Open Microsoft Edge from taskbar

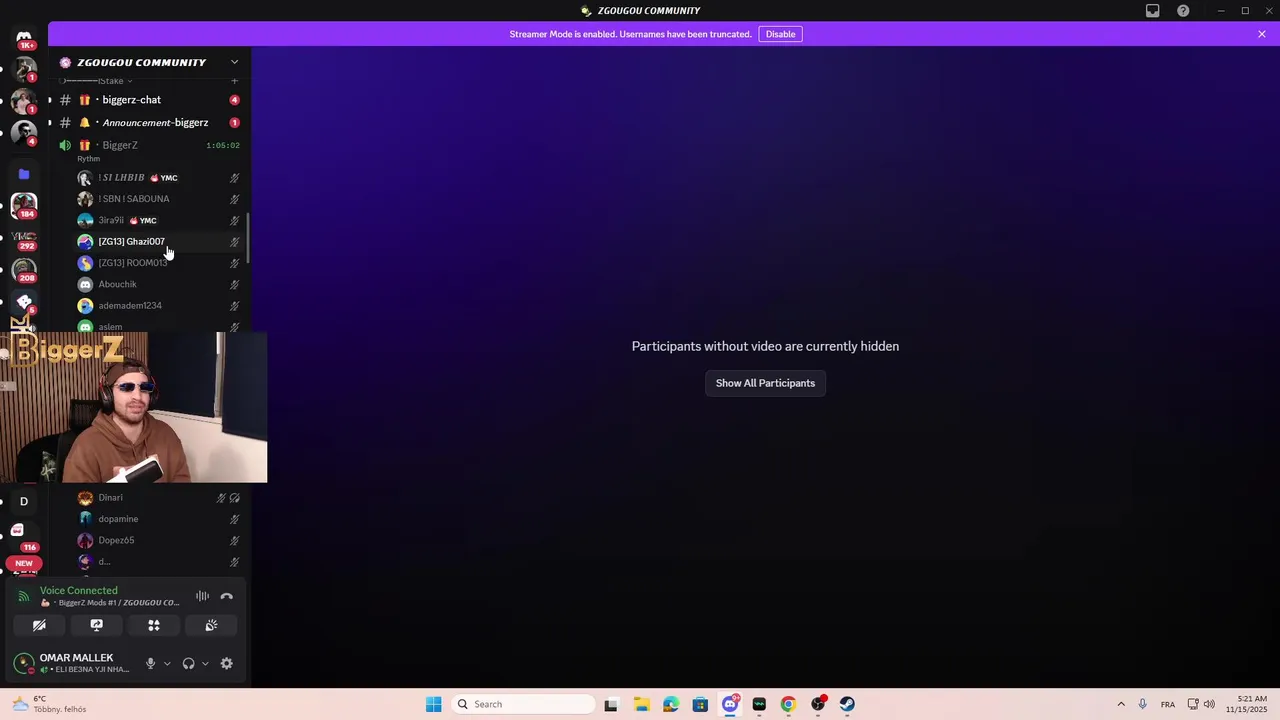pyautogui.click(x=670, y=704)
